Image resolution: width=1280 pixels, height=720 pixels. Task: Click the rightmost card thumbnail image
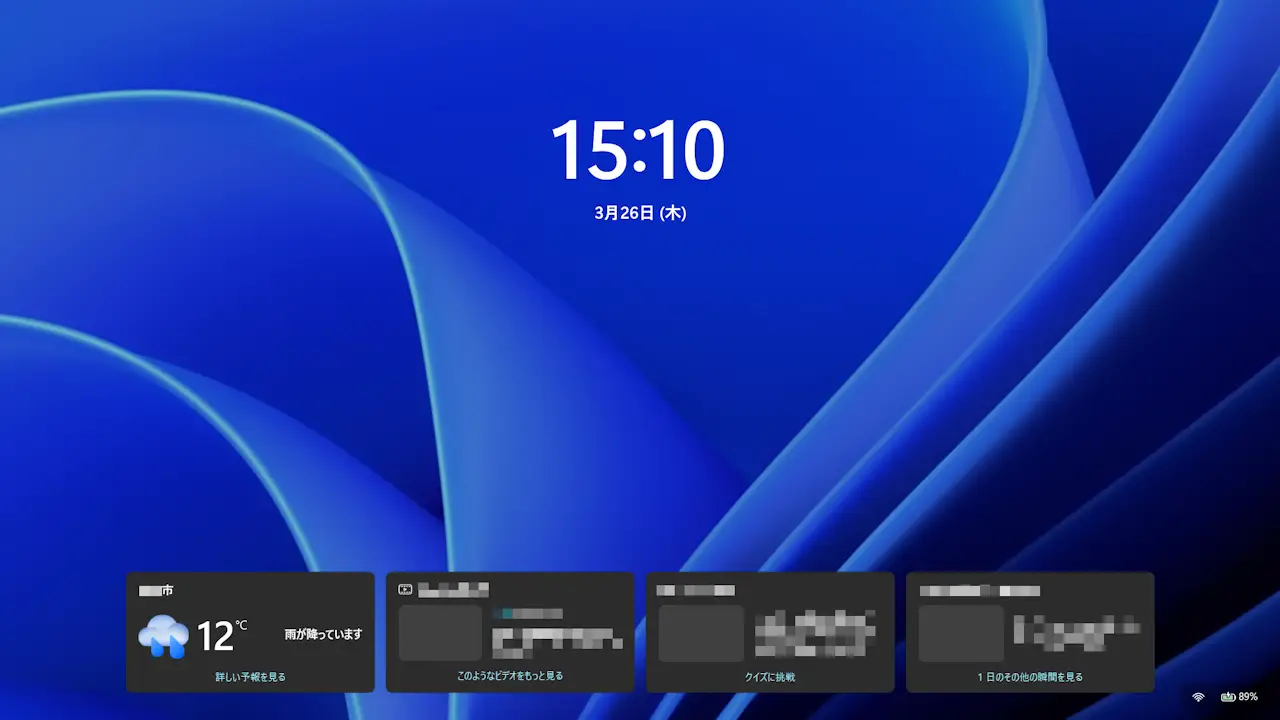coord(961,630)
